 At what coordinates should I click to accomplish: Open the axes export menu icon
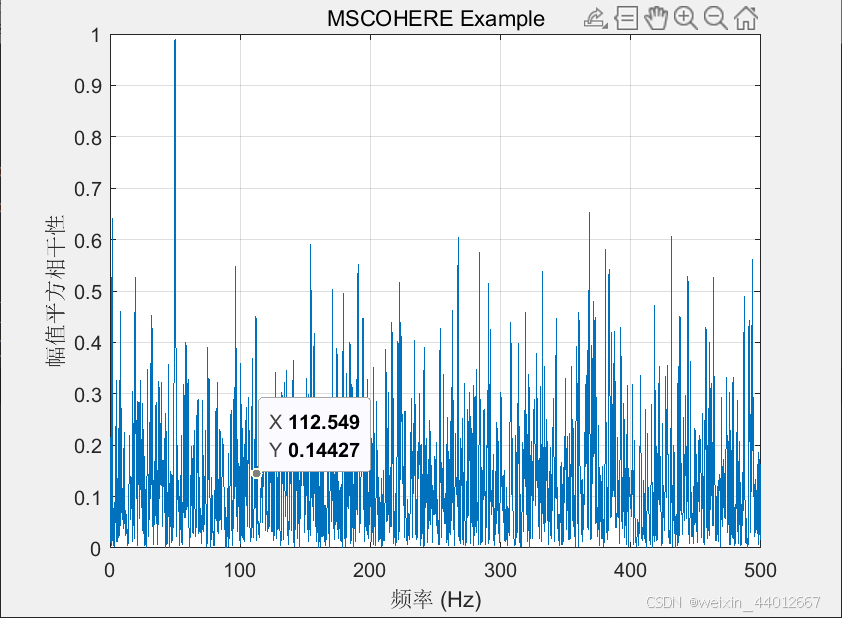point(596,19)
